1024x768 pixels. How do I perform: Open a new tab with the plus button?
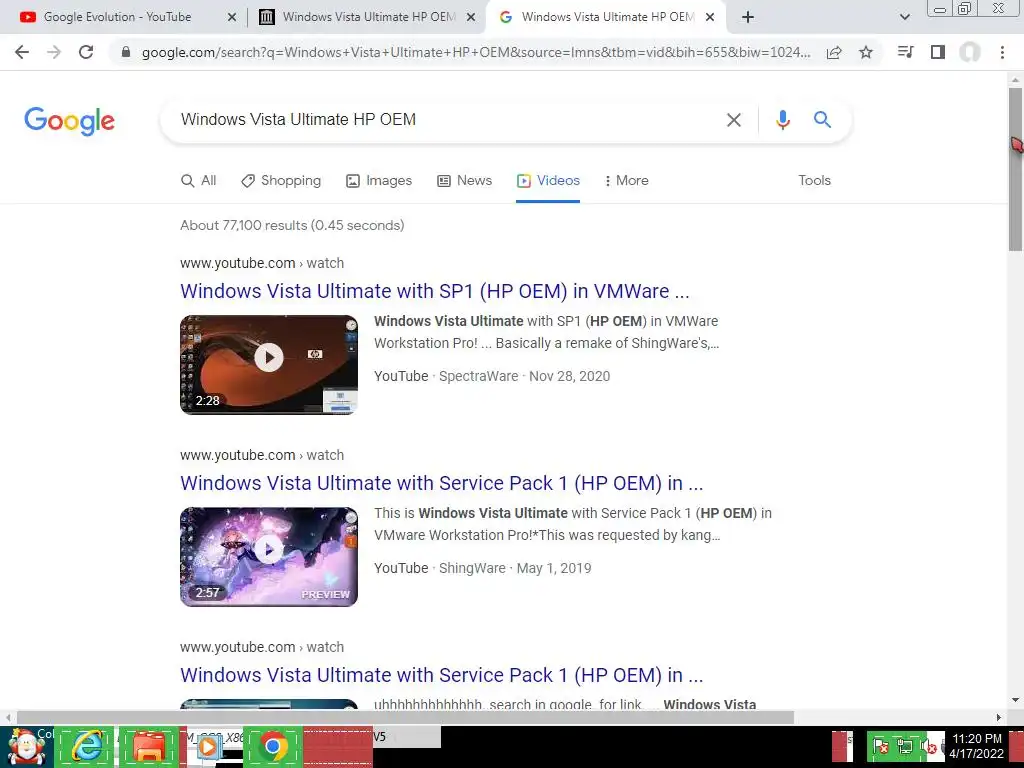[x=748, y=18]
